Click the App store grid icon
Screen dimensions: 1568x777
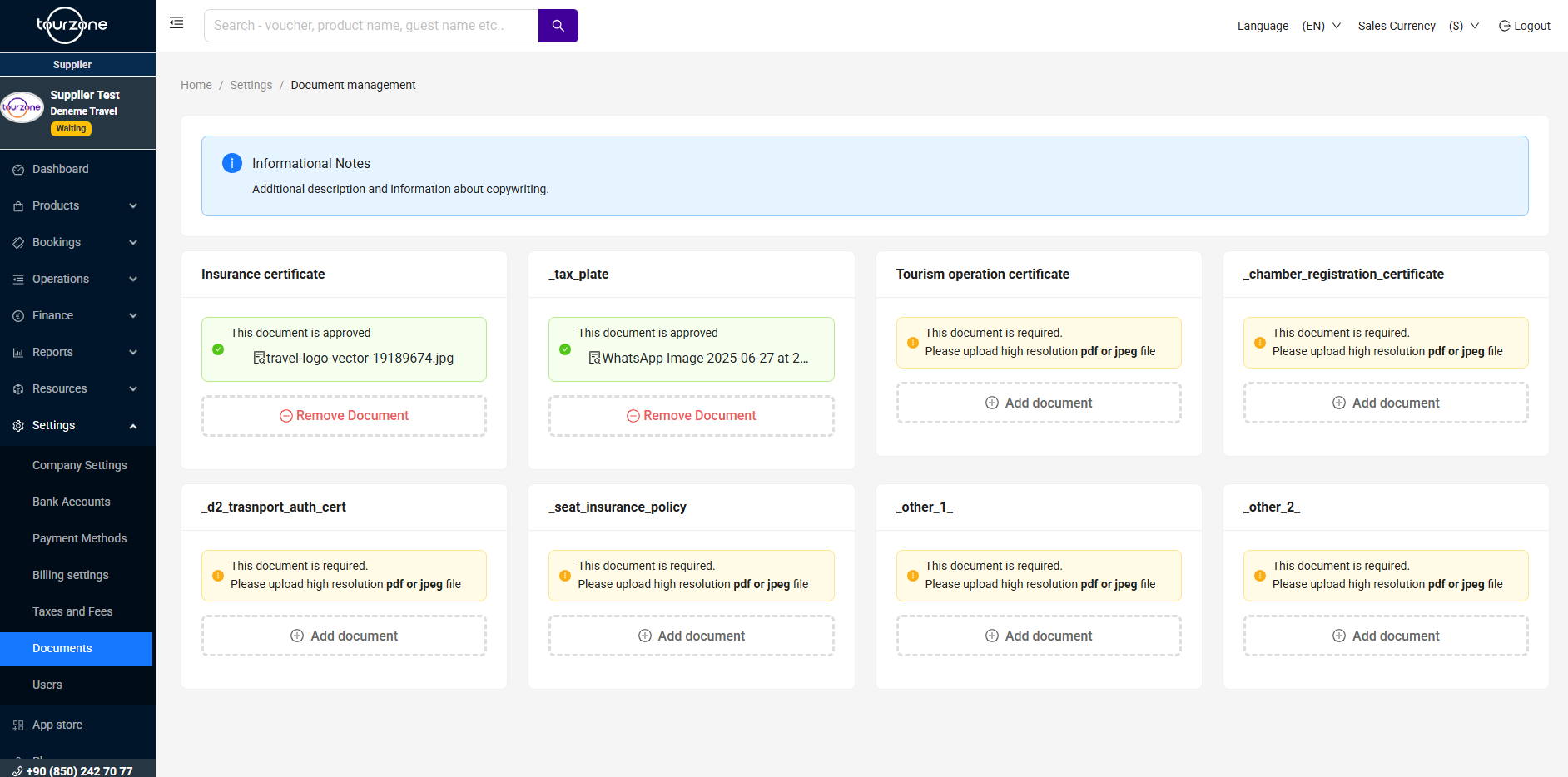click(18, 725)
